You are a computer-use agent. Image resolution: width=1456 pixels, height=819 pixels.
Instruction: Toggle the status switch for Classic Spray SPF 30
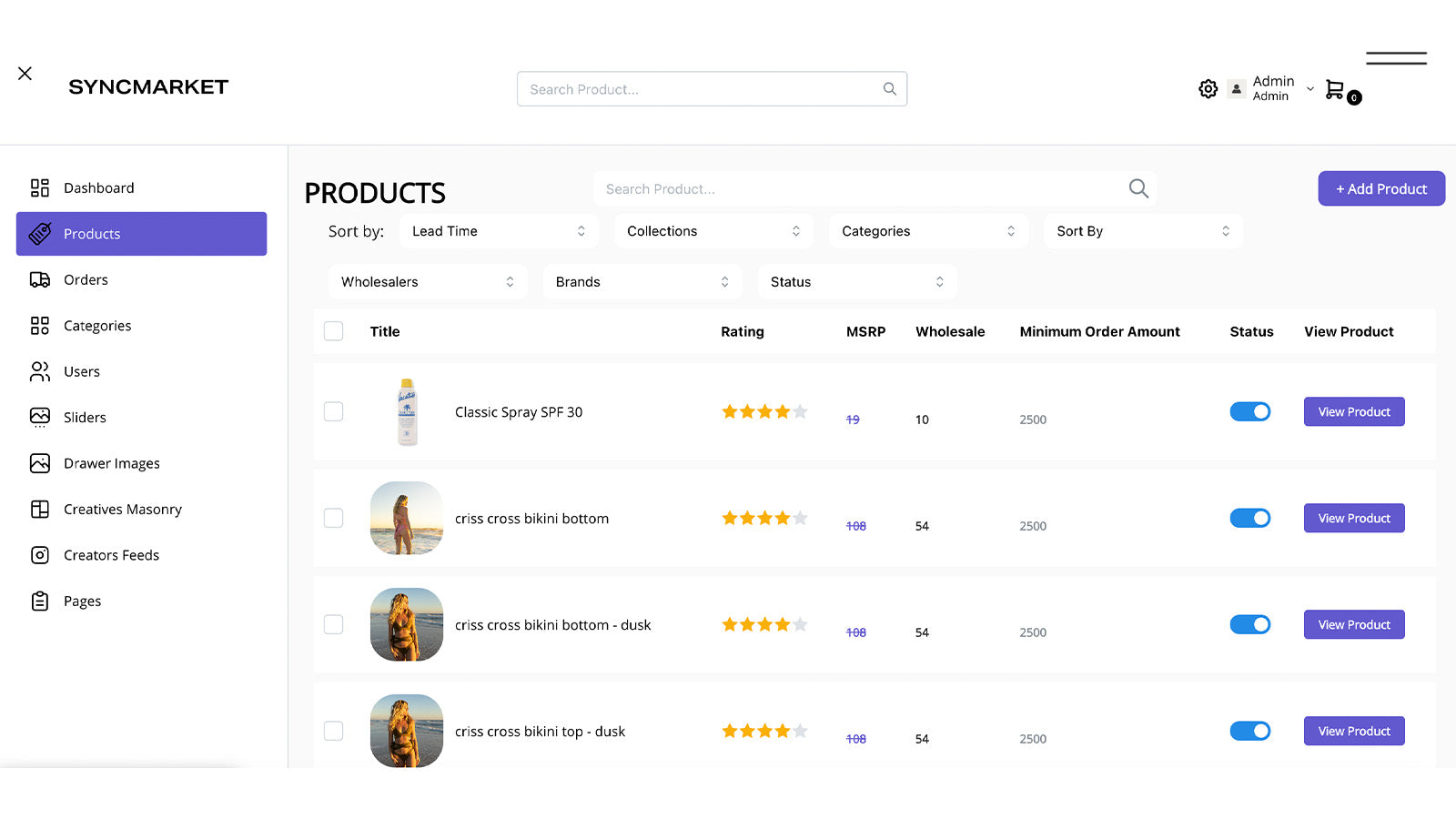coord(1250,411)
